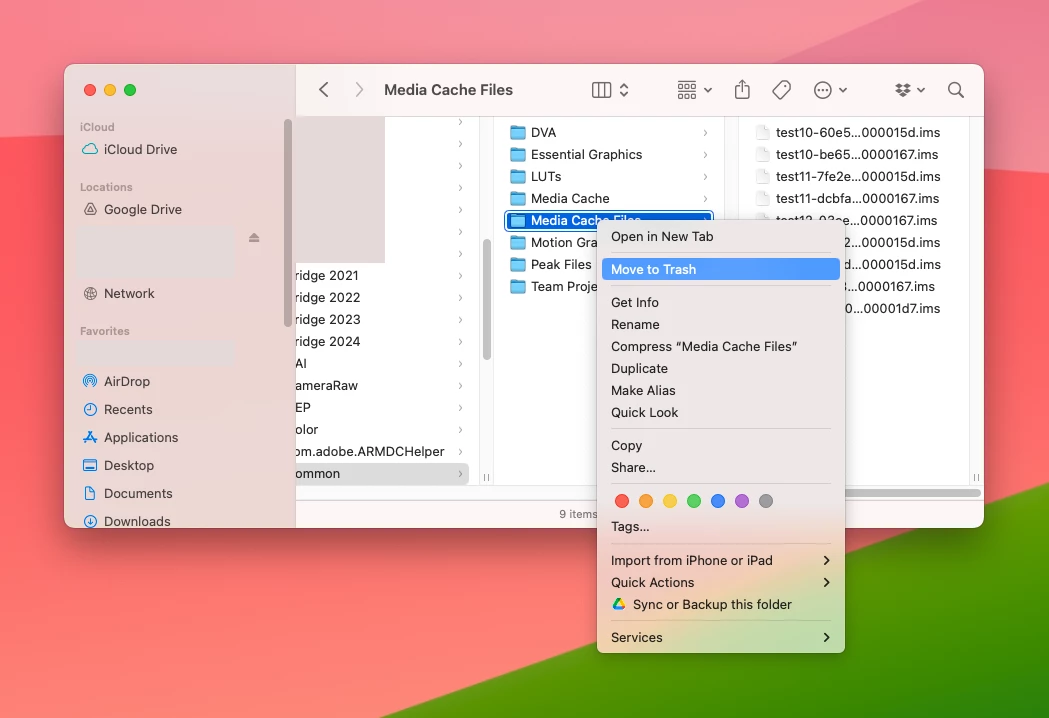Expand the LUTs folder chevron
This screenshot has width=1049, height=718.
point(705,177)
